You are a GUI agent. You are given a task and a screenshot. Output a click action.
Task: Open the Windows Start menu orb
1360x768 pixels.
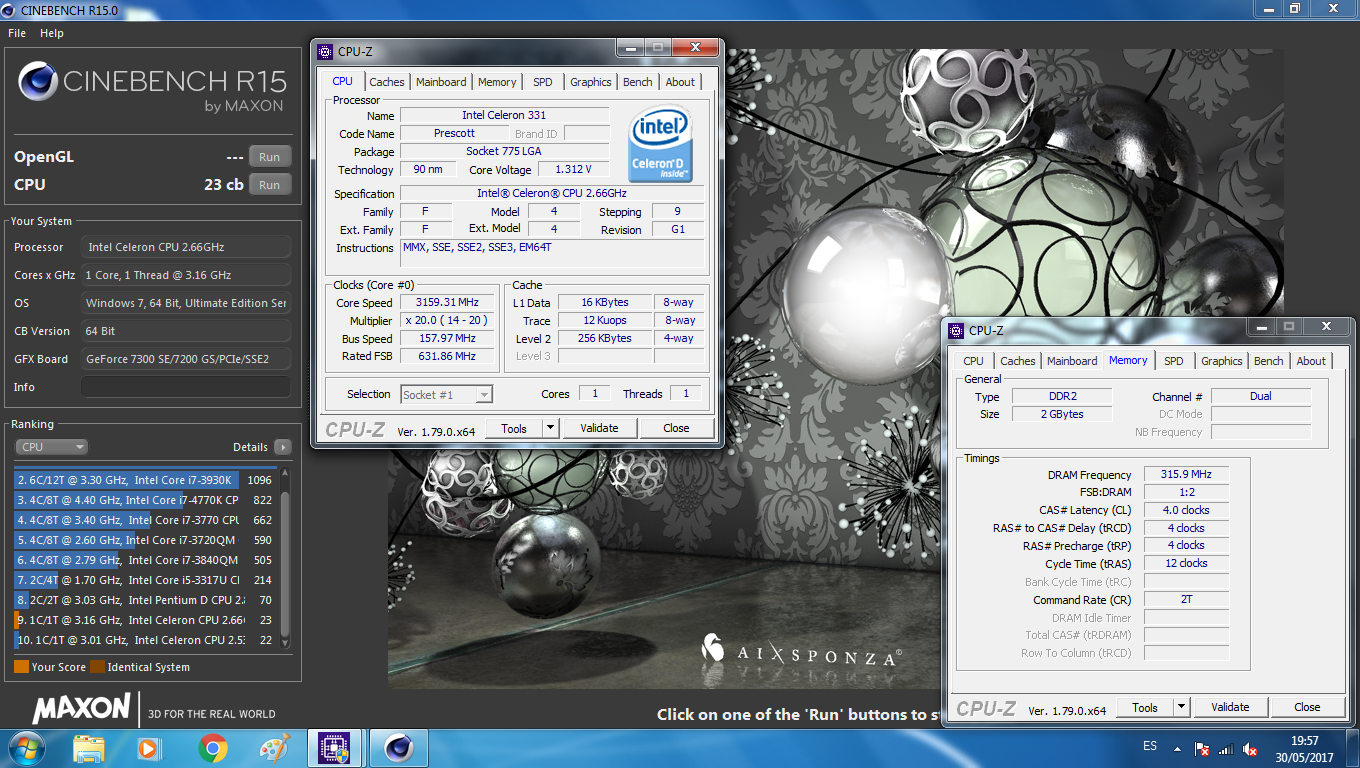click(25, 748)
